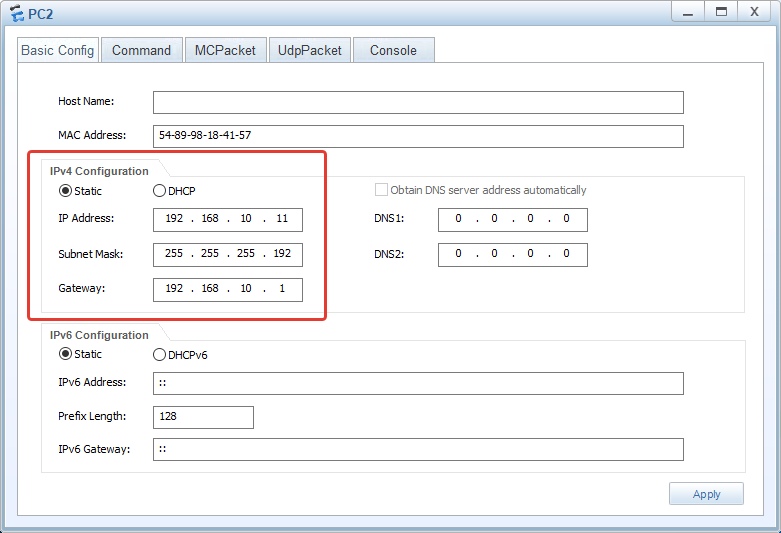Click the PC2 application icon in title bar
Viewport: 781px width, 533px height.
point(15,12)
